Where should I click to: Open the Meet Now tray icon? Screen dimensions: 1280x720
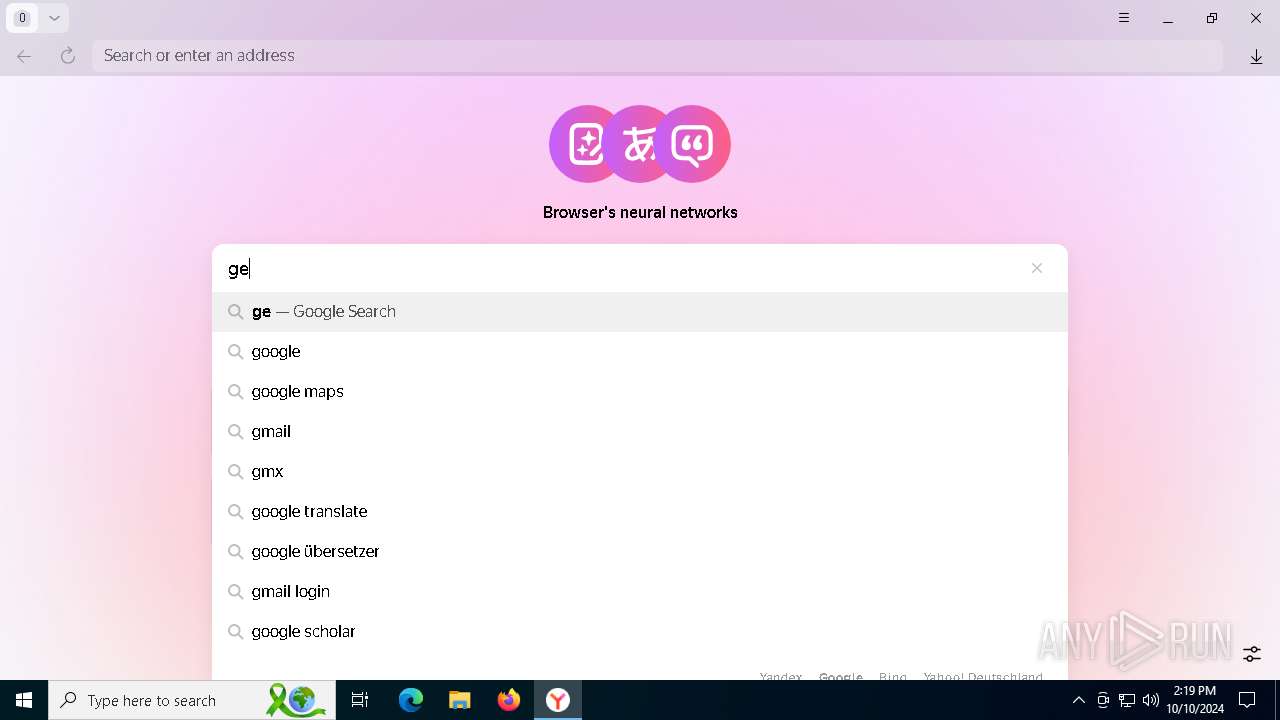tap(1103, 700)
